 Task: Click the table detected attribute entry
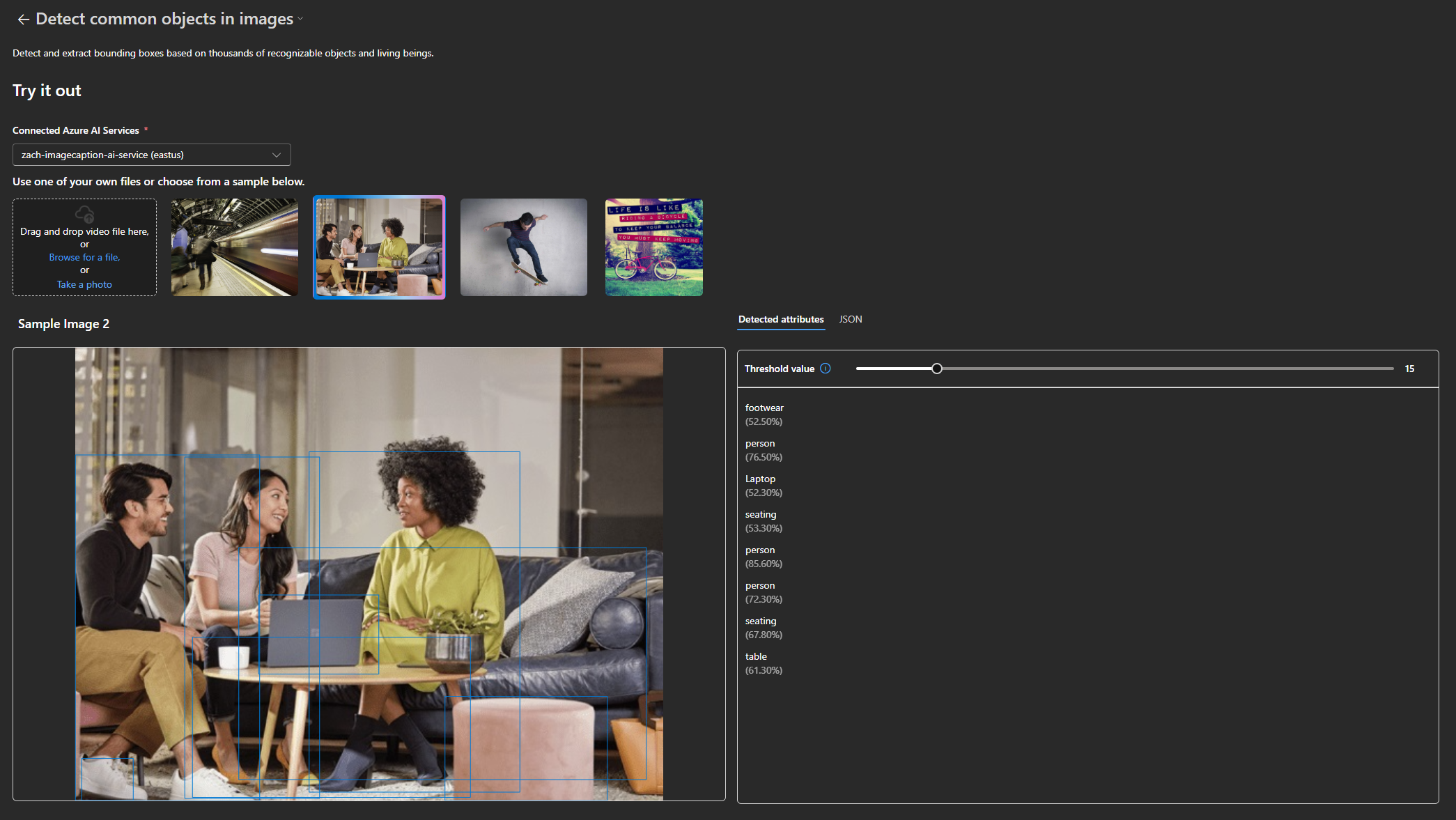[764, 663]
